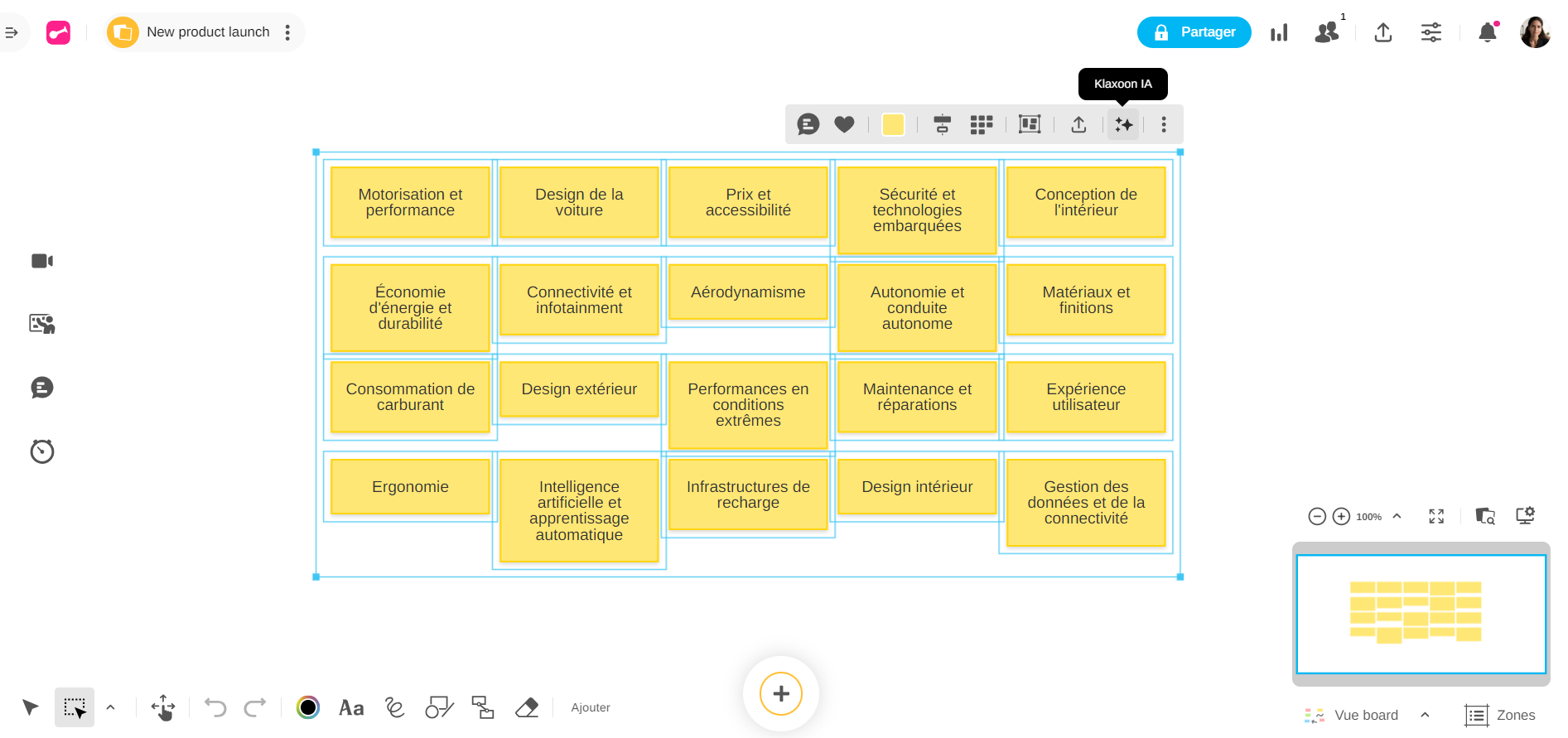Pick the yellow color swatch in toolbar
Viewport: 1568px width, 738px height.
[x=893, y=124]
